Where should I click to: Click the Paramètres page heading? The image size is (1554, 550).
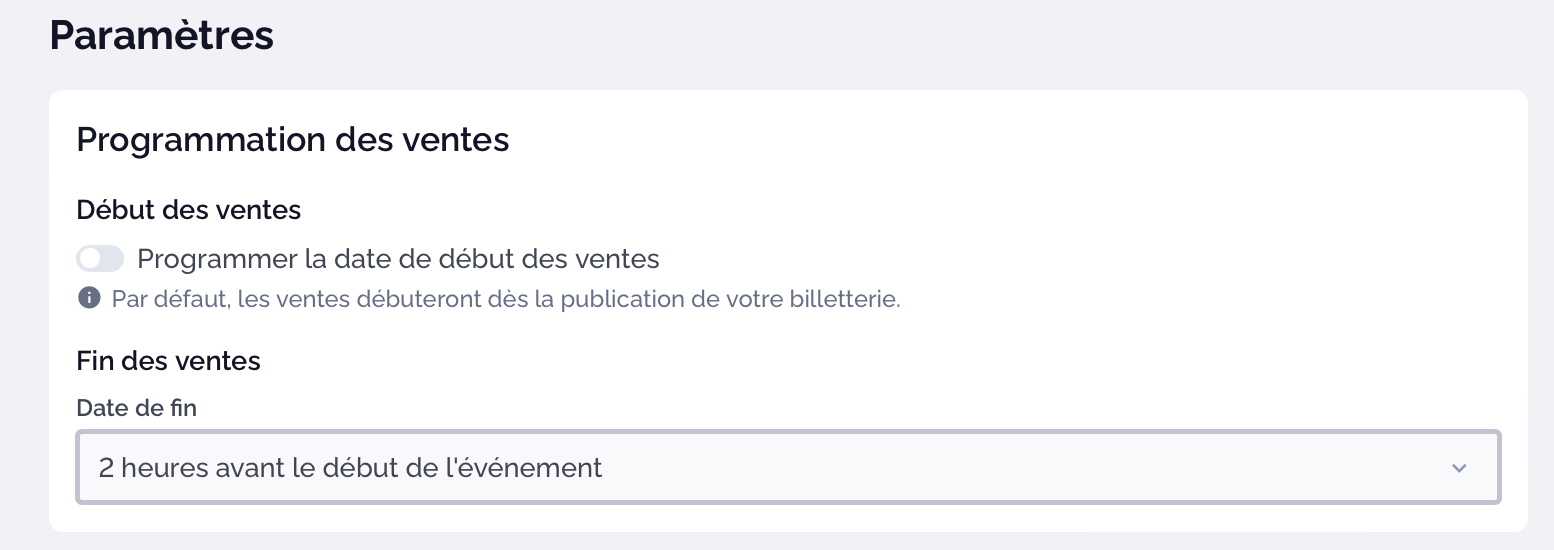pos(162,35)
